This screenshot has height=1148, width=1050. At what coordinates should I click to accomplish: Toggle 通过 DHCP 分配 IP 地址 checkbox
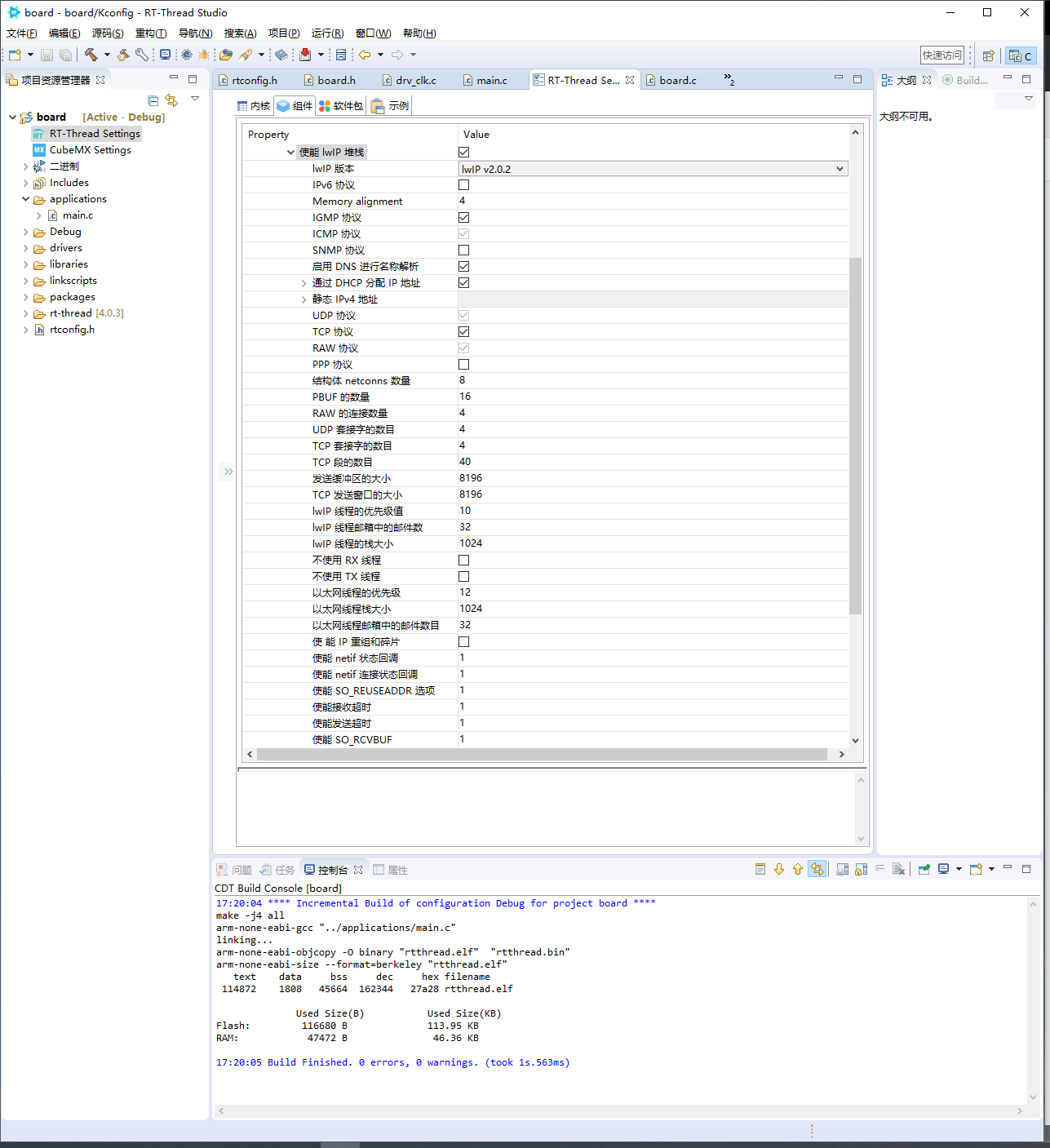point(463,282)
